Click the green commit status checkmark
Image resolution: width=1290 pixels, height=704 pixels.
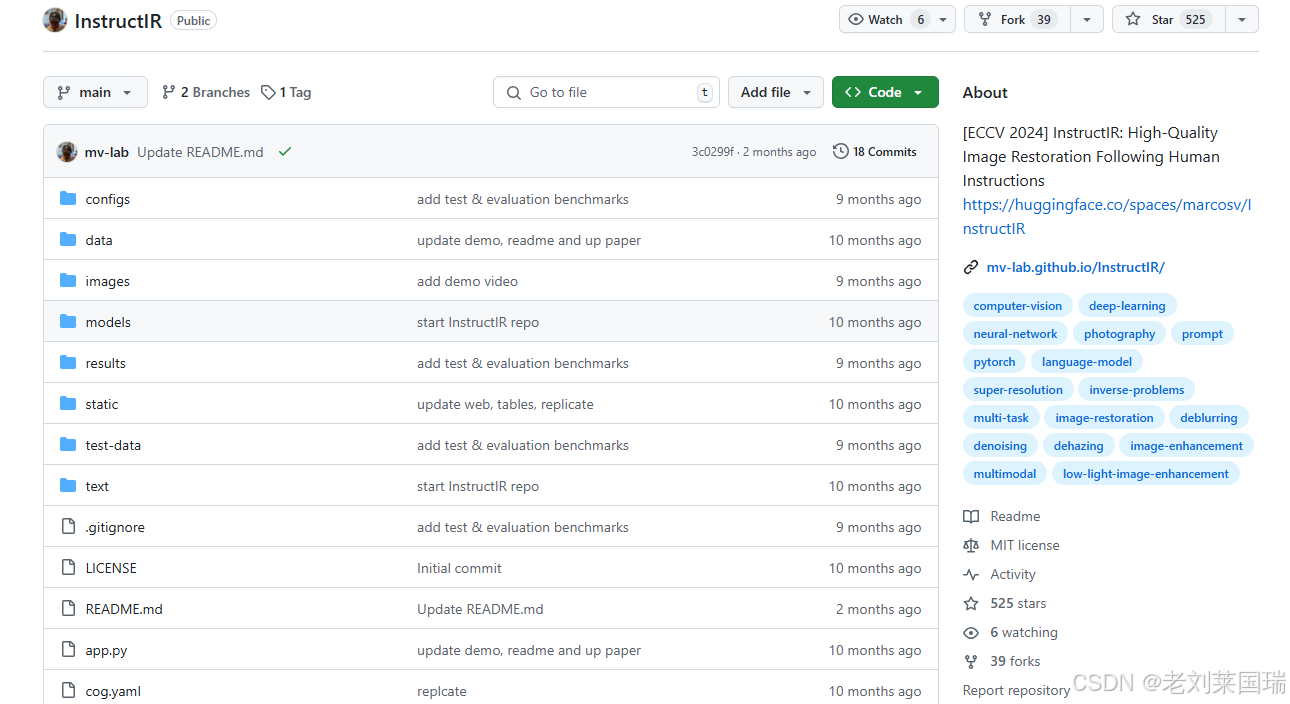pos(285,152)
